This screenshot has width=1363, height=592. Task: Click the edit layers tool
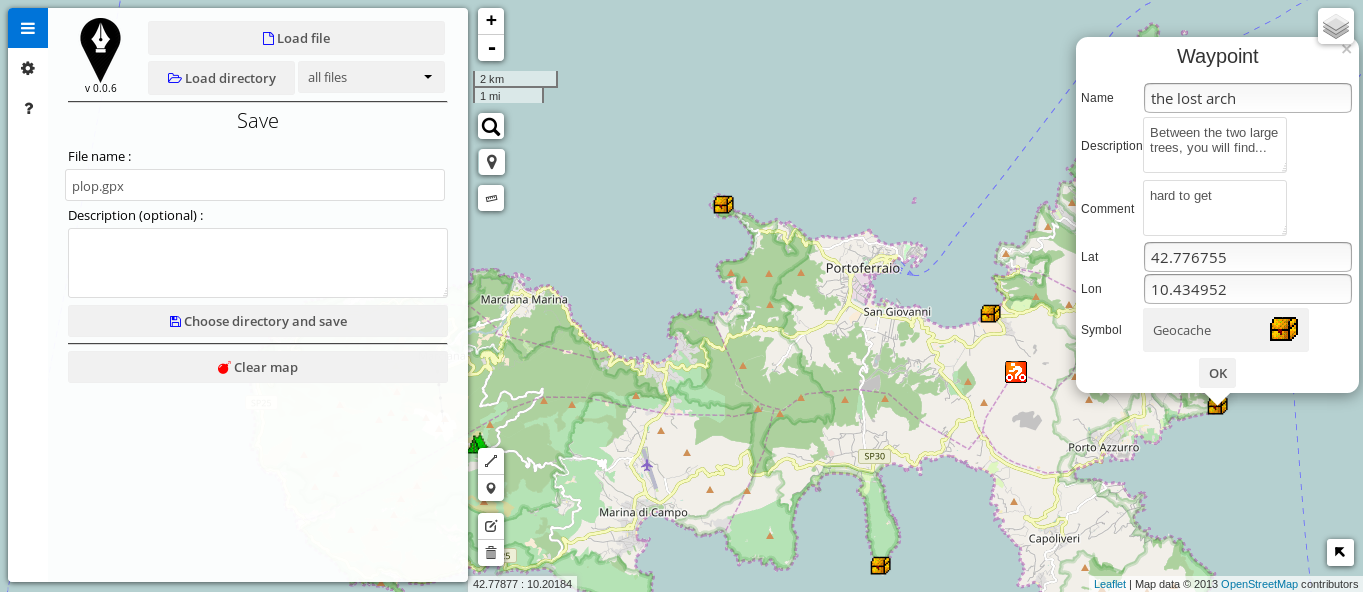(x=491, y=526)
